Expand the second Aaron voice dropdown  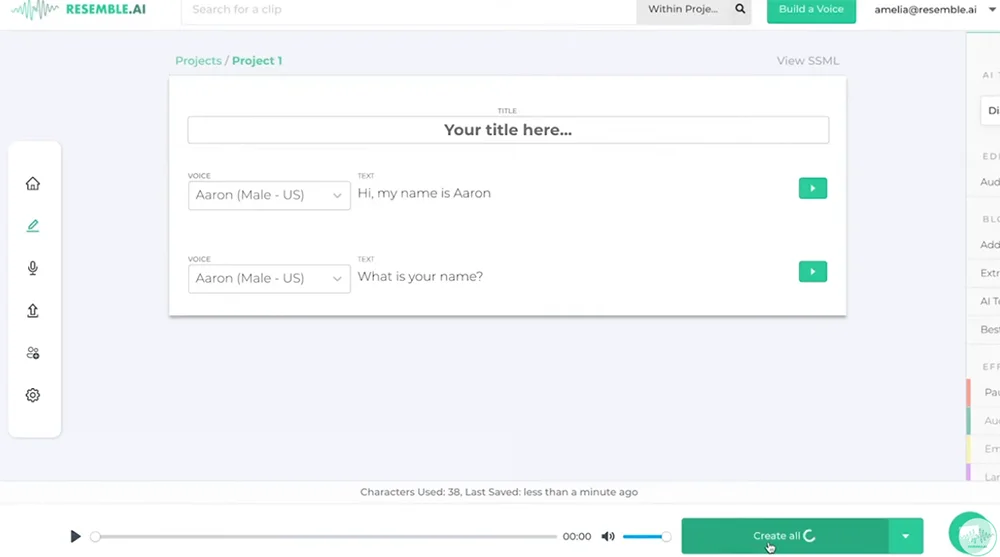point(269,278)
